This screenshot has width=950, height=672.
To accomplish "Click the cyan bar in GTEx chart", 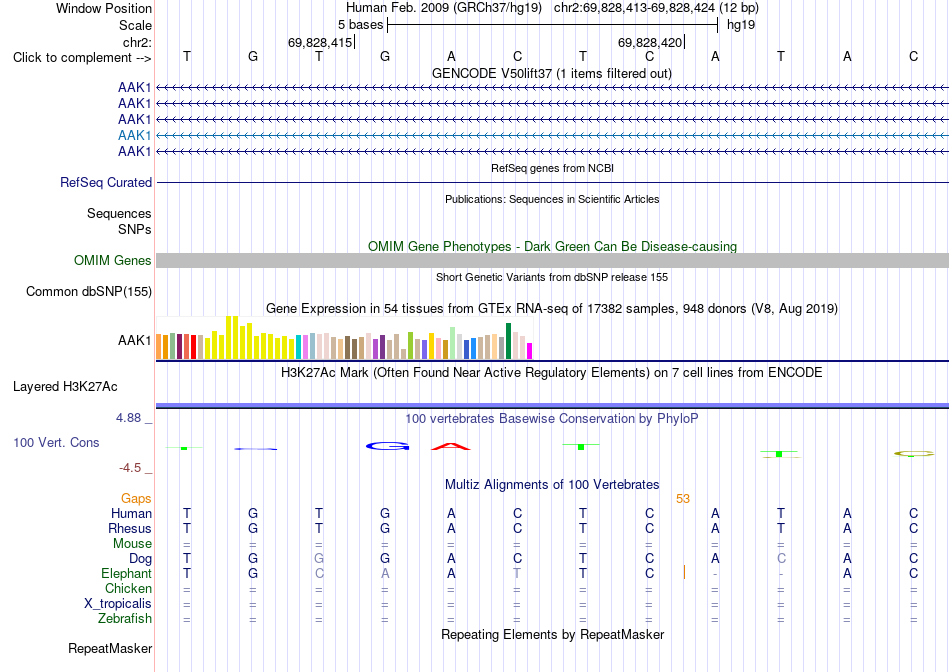I will click(x=299, y=347).
